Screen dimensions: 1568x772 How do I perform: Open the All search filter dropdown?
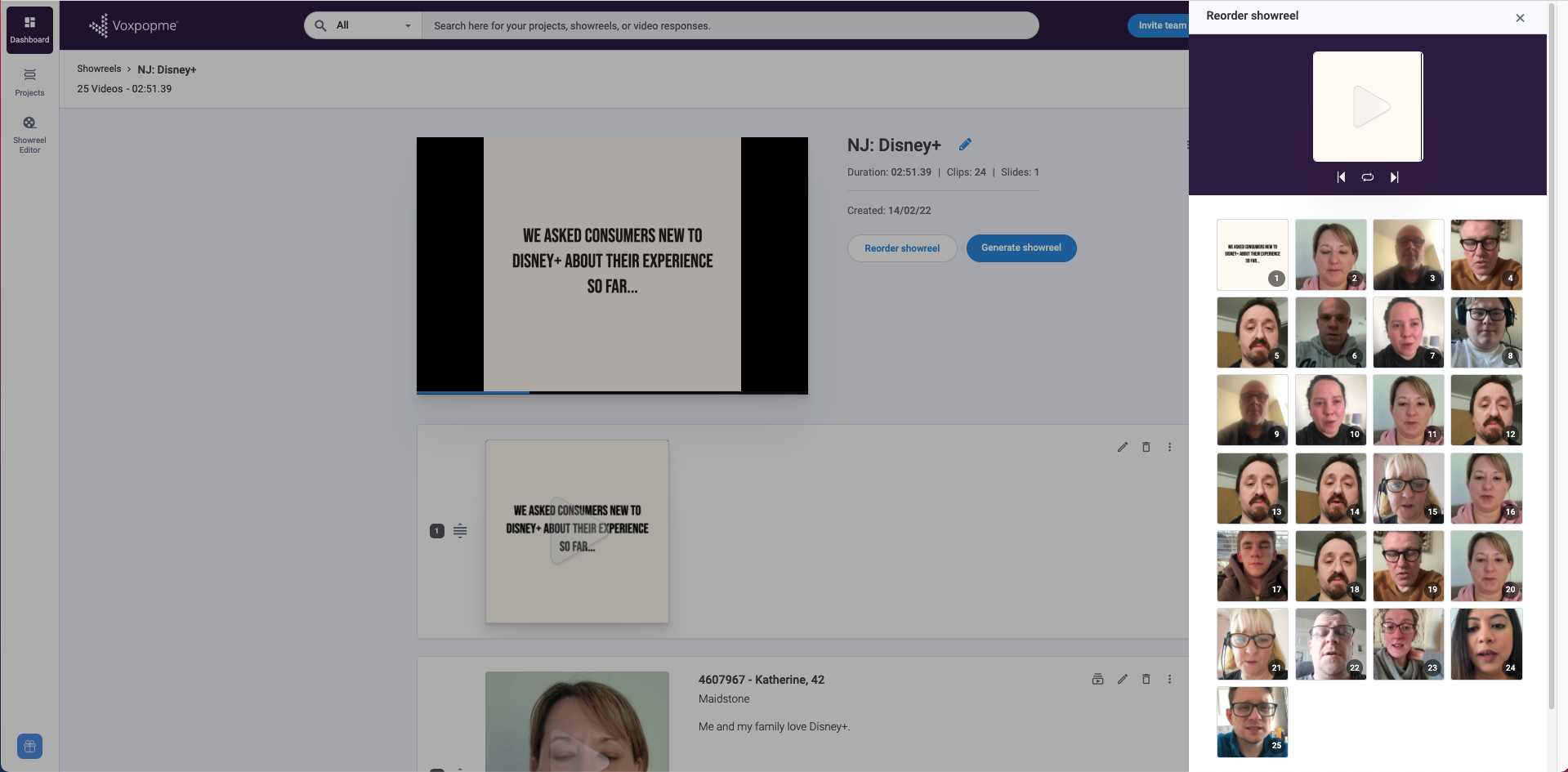click(x=373, y=25)
